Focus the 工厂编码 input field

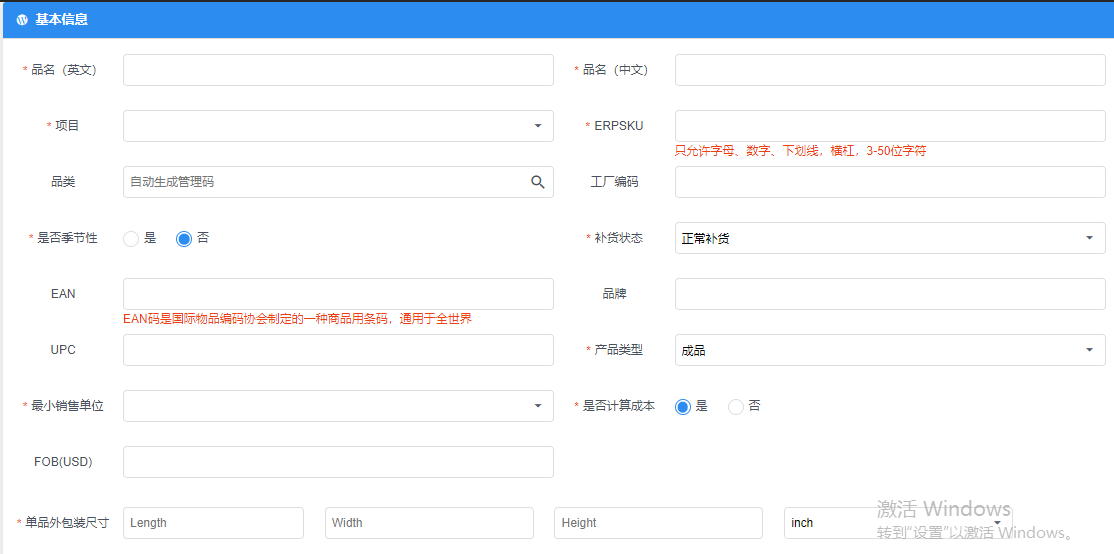click(x=890, y=182)
